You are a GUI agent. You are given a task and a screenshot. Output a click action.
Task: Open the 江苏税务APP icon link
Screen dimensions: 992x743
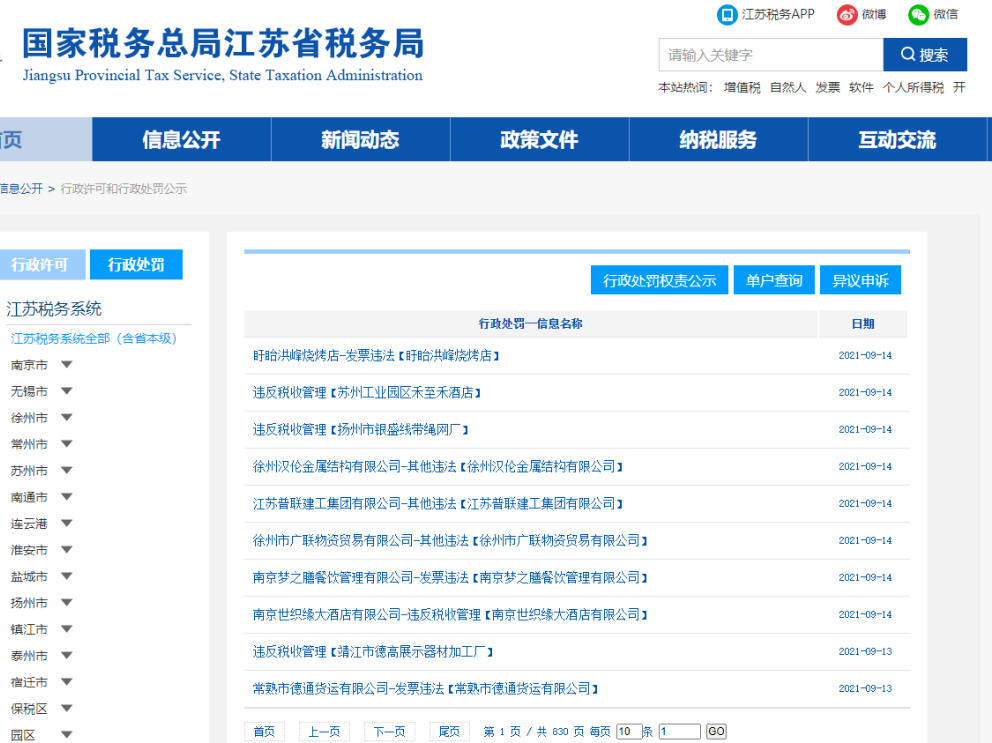click(x=727, y=15)
